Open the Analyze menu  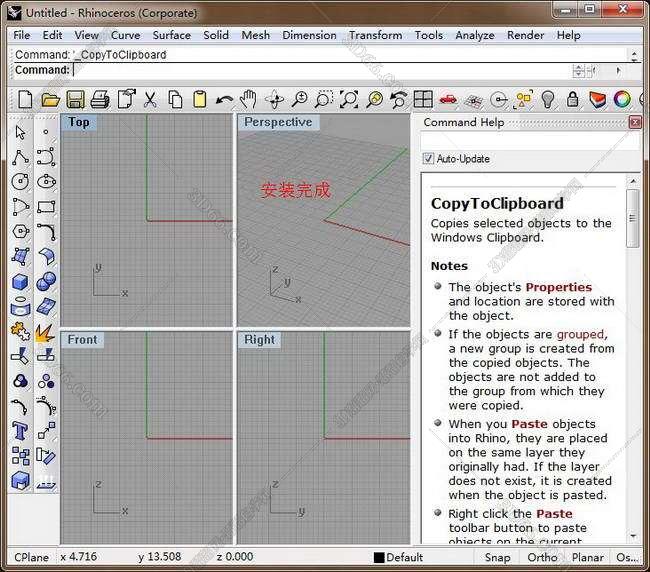pyautogui.click(x=475, y=35)
